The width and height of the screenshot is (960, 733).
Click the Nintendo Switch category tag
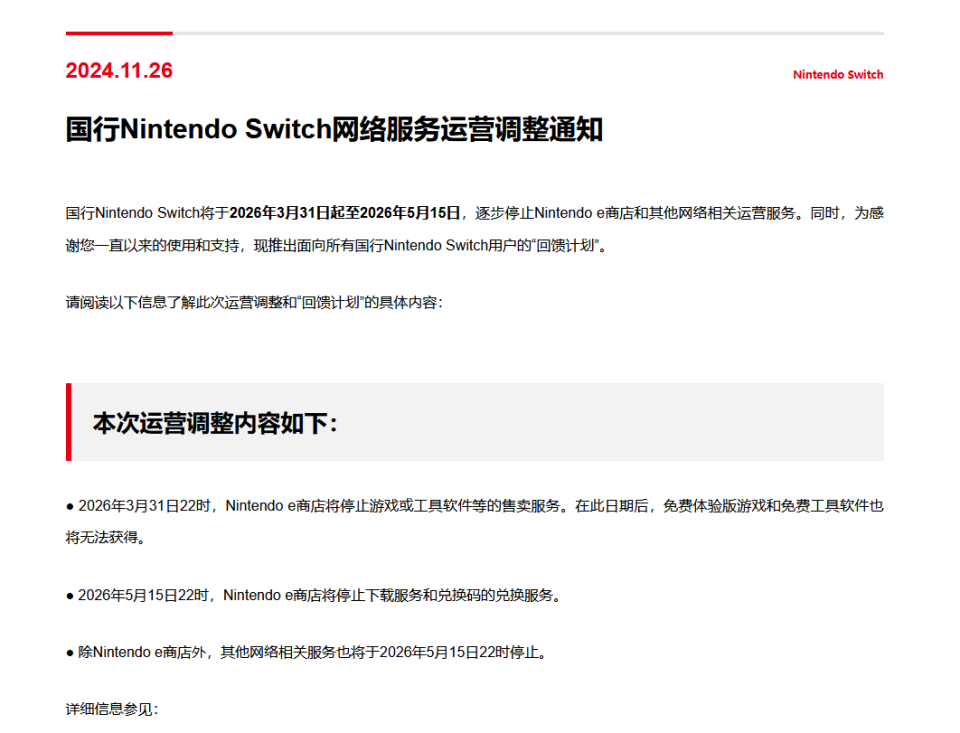click(x=838, y=75)
